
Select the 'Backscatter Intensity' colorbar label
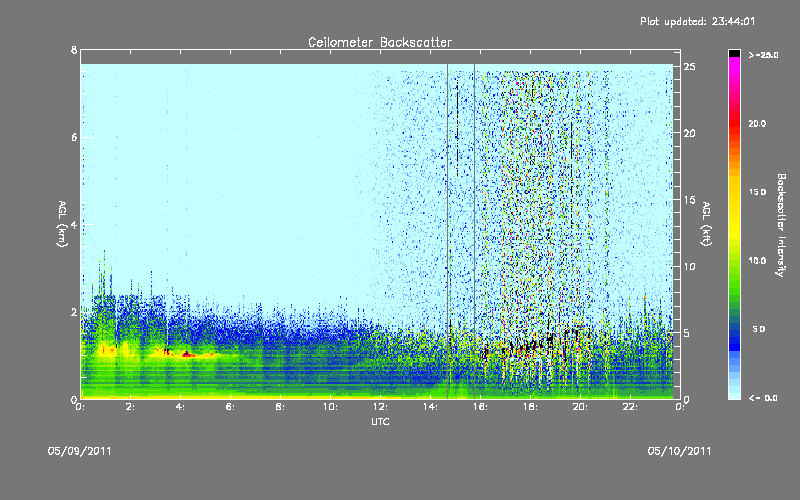pyautogui.click(x=781, y=225)
